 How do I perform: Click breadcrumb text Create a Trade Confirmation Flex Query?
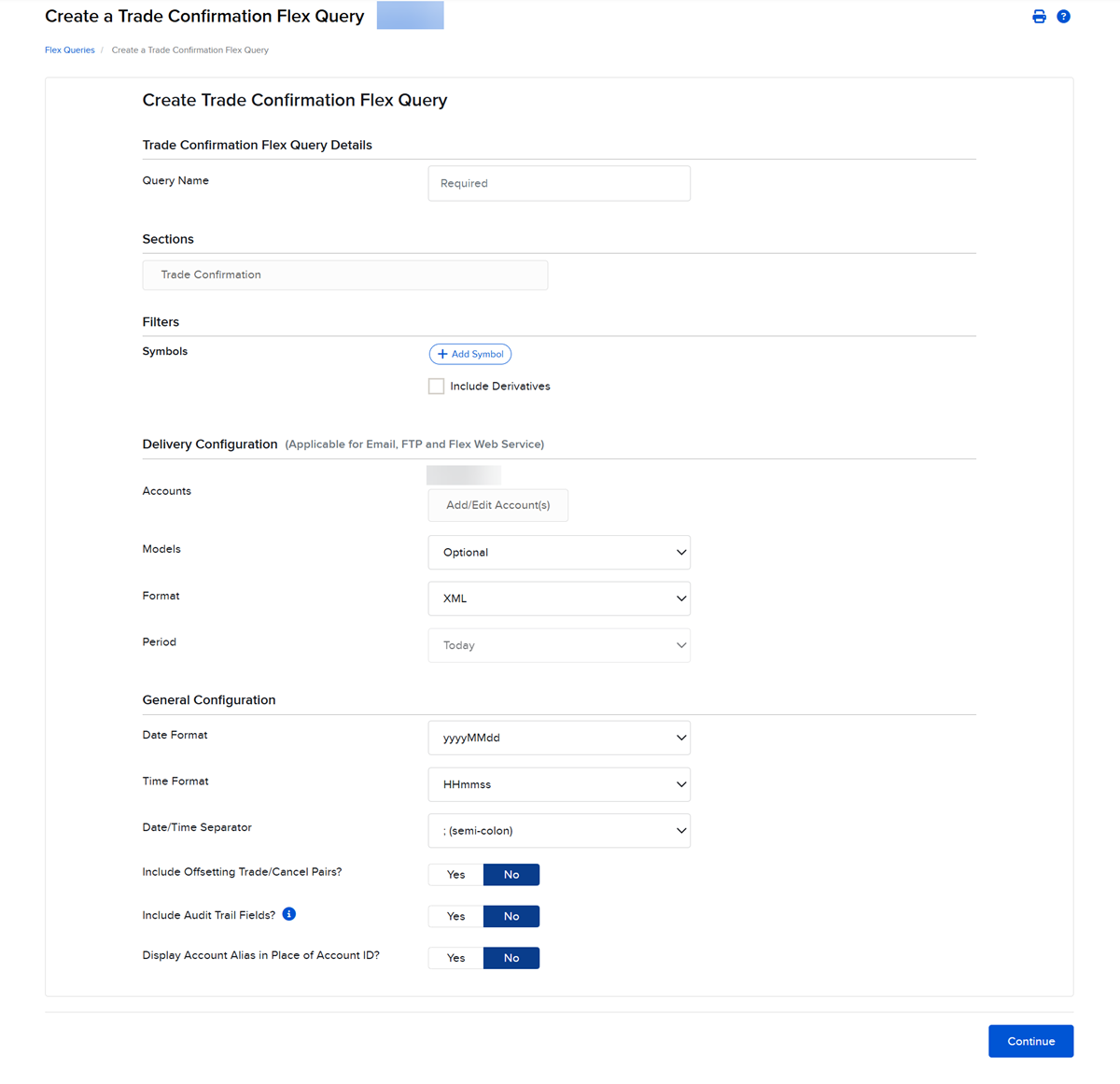[190, 50]
